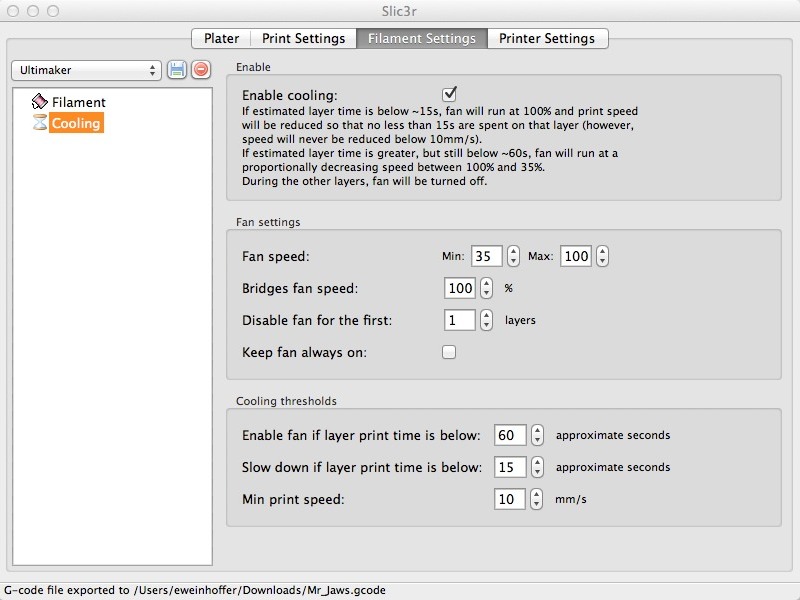Zoom the Slic3r window

(53, 11)
